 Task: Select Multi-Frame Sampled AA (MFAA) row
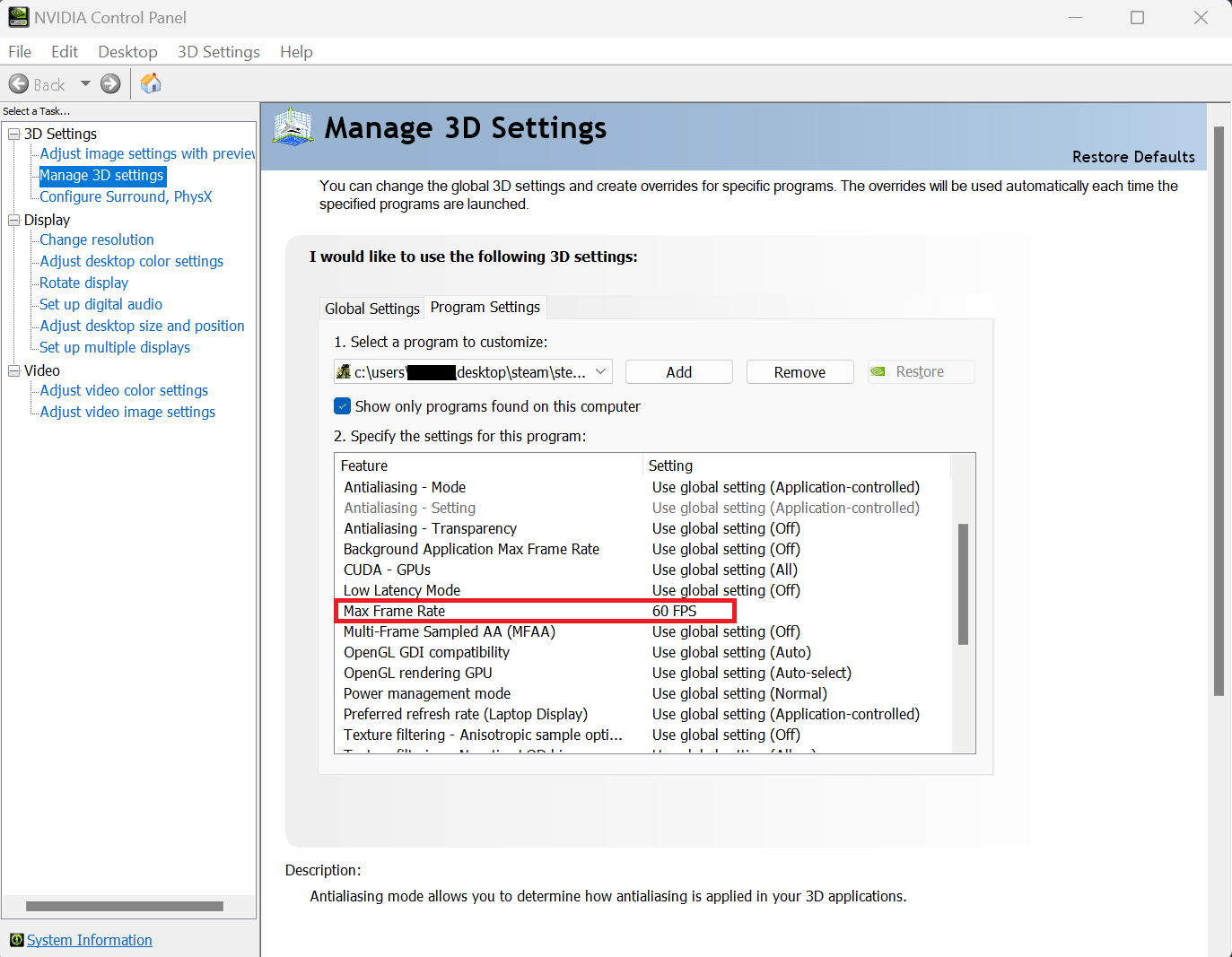[642, 631]
